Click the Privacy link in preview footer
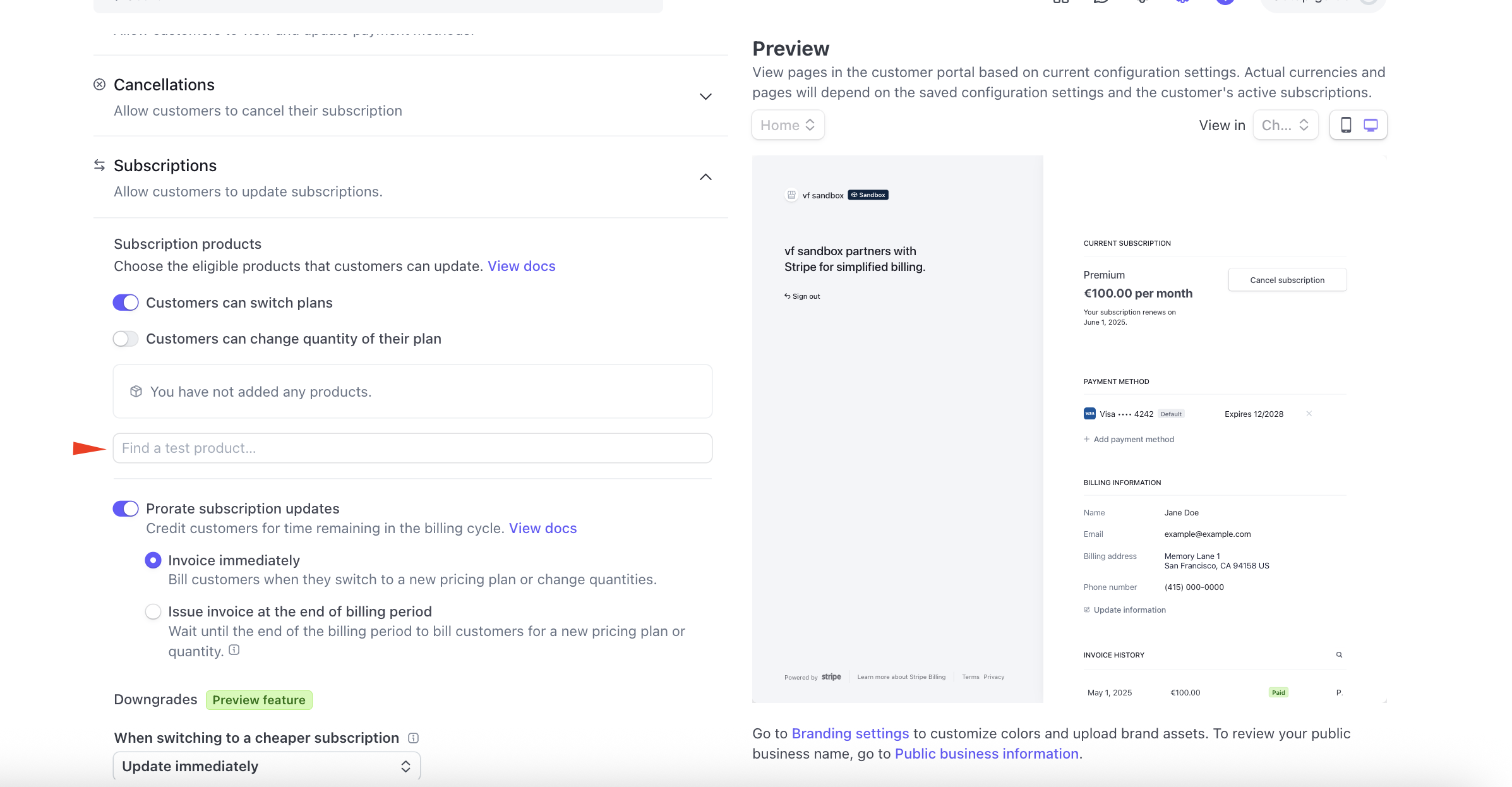The width and height of the screenshot is (1512, 787). point(993,677)
